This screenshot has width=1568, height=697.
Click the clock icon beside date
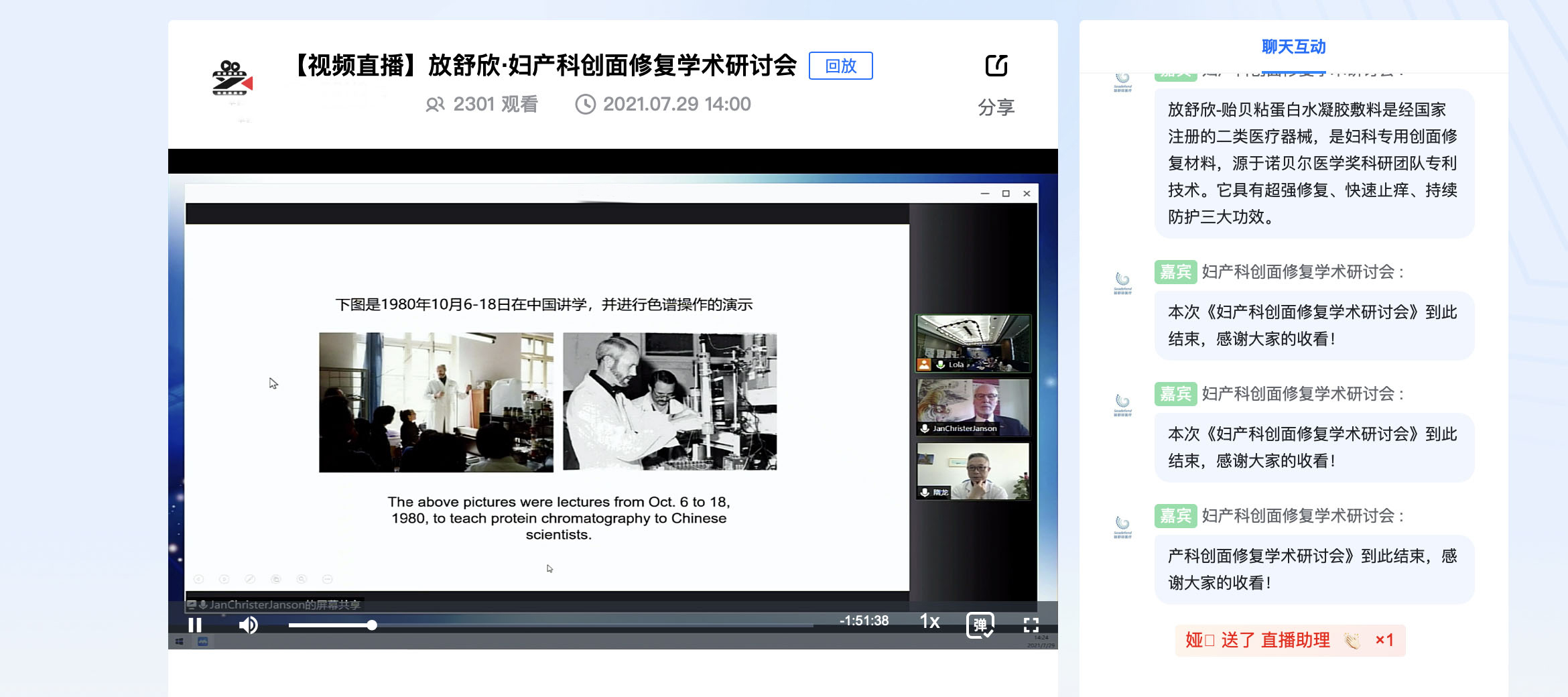[585, 105]
